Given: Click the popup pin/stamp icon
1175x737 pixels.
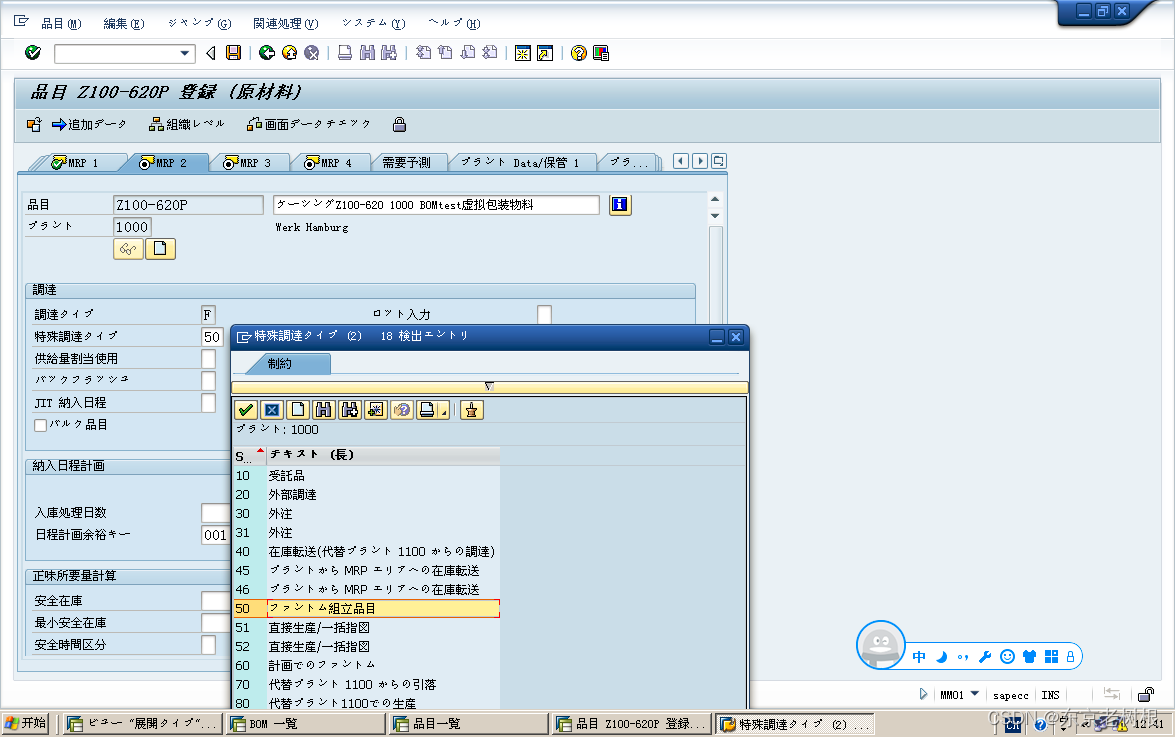Looking at the screenshot, I should 471,410.
